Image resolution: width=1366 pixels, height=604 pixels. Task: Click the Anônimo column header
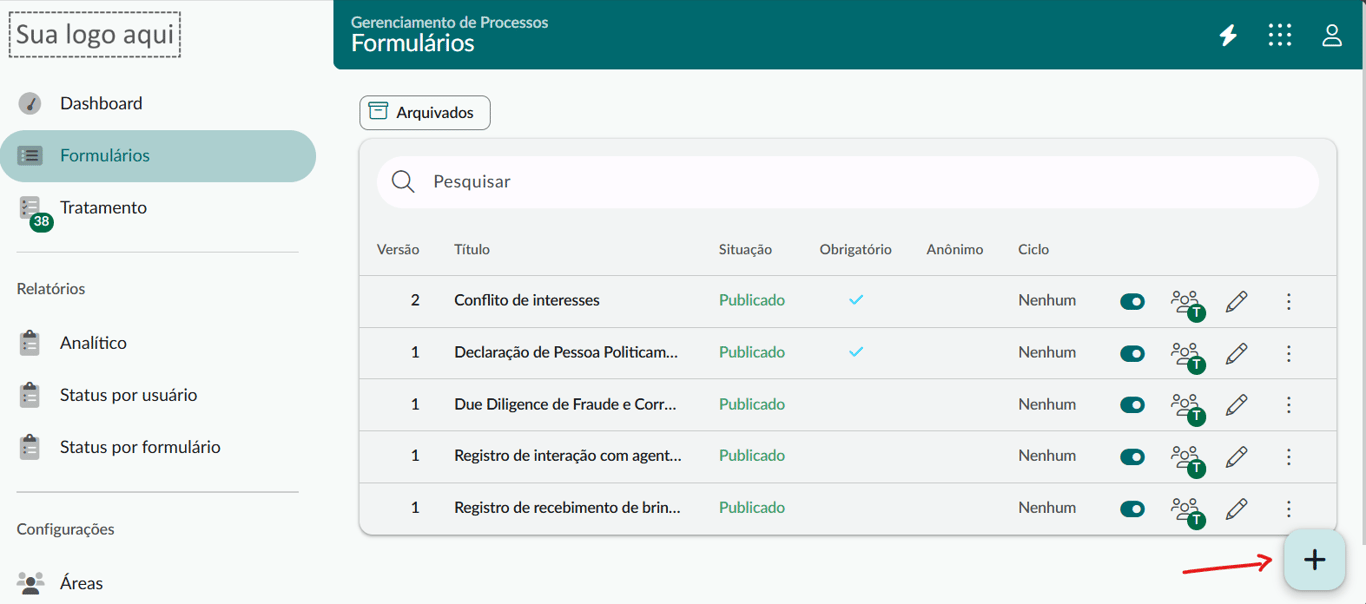coord(955,250)
